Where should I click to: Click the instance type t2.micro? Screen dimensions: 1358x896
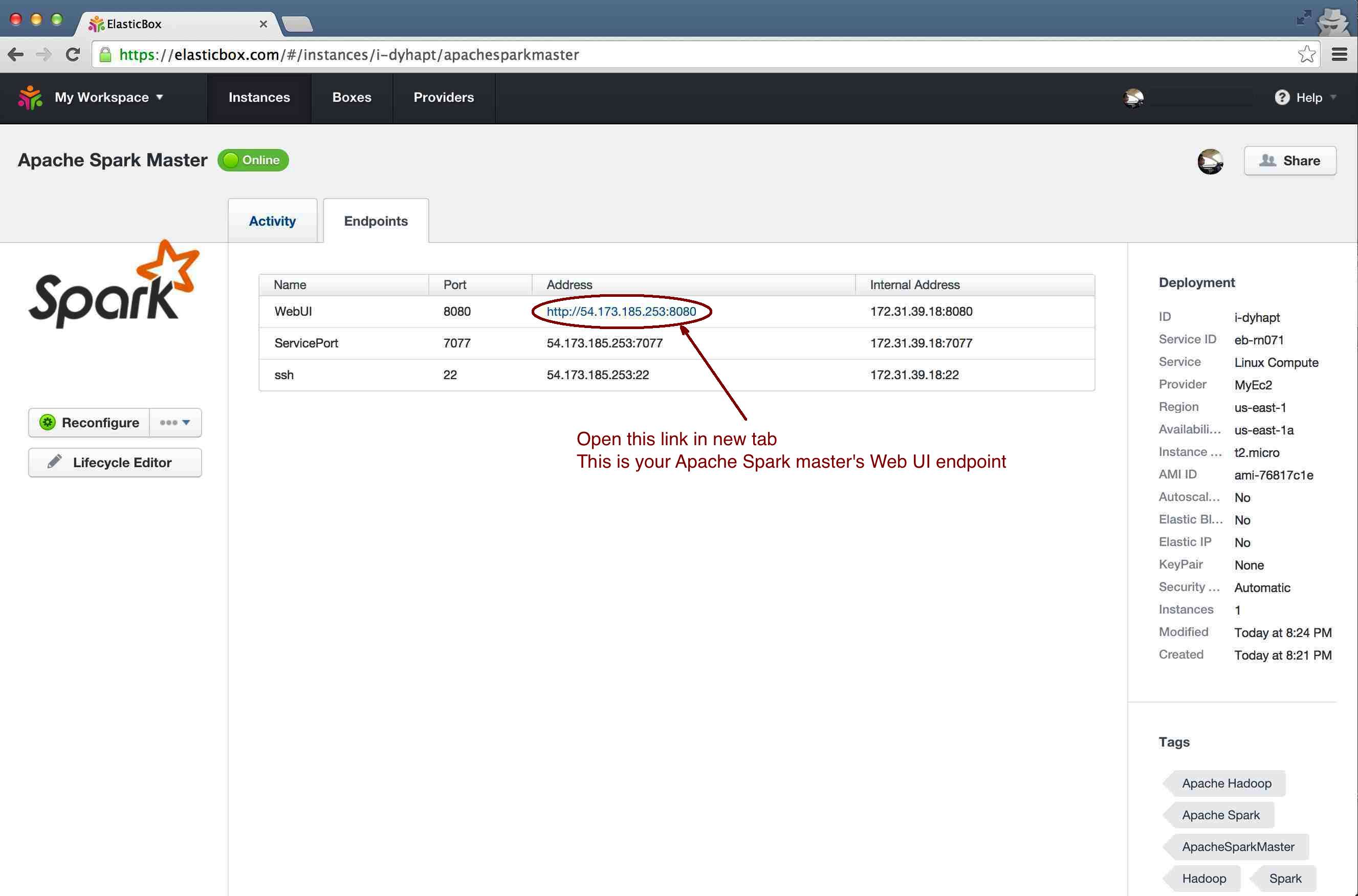(1256, 452)
